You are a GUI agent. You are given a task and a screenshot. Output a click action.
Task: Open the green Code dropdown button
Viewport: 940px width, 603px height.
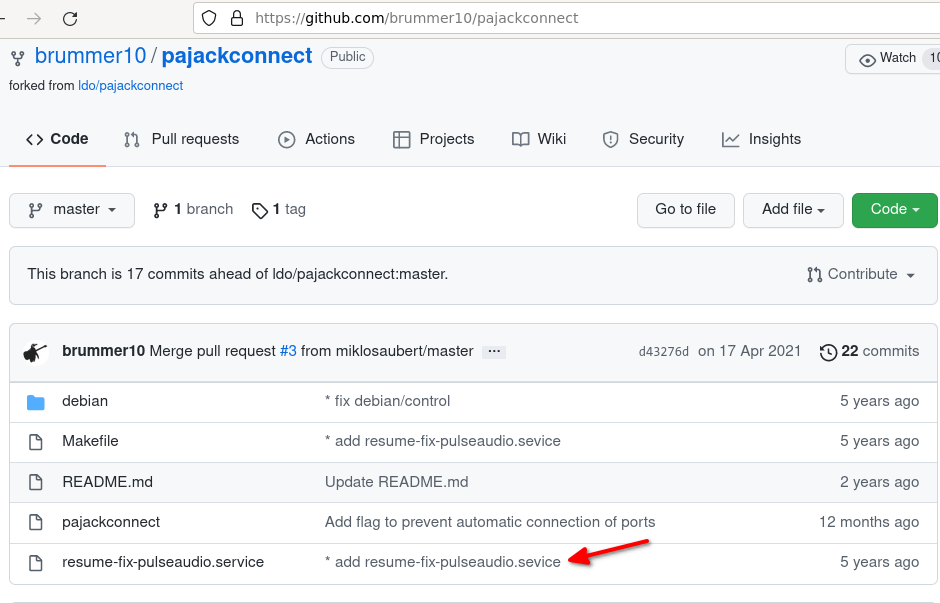point(894,210)
